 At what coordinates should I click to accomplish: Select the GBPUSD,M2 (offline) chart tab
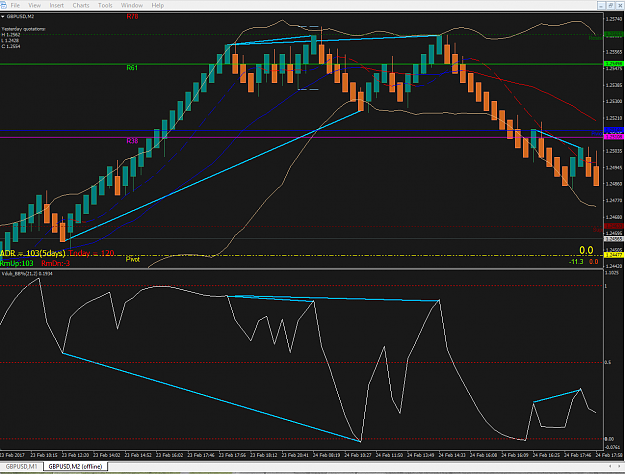75,466
